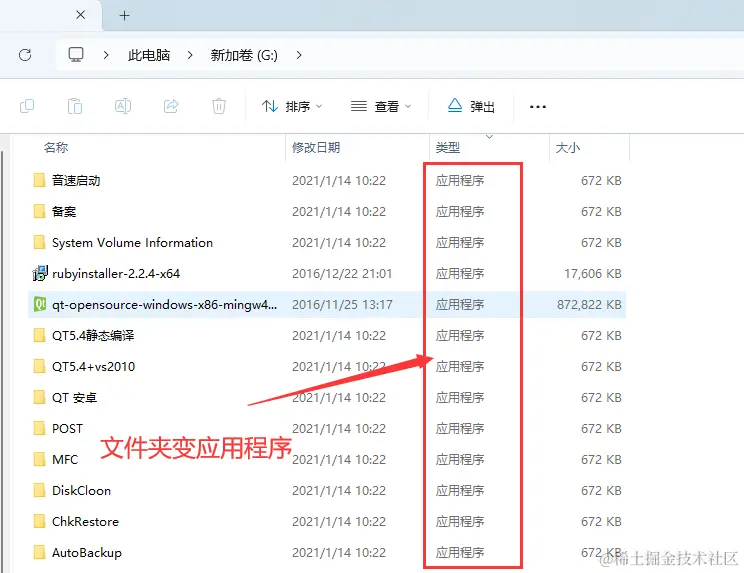
Task: Select the QT5.4+vs2010 folder icon
Action: point(39,366)
